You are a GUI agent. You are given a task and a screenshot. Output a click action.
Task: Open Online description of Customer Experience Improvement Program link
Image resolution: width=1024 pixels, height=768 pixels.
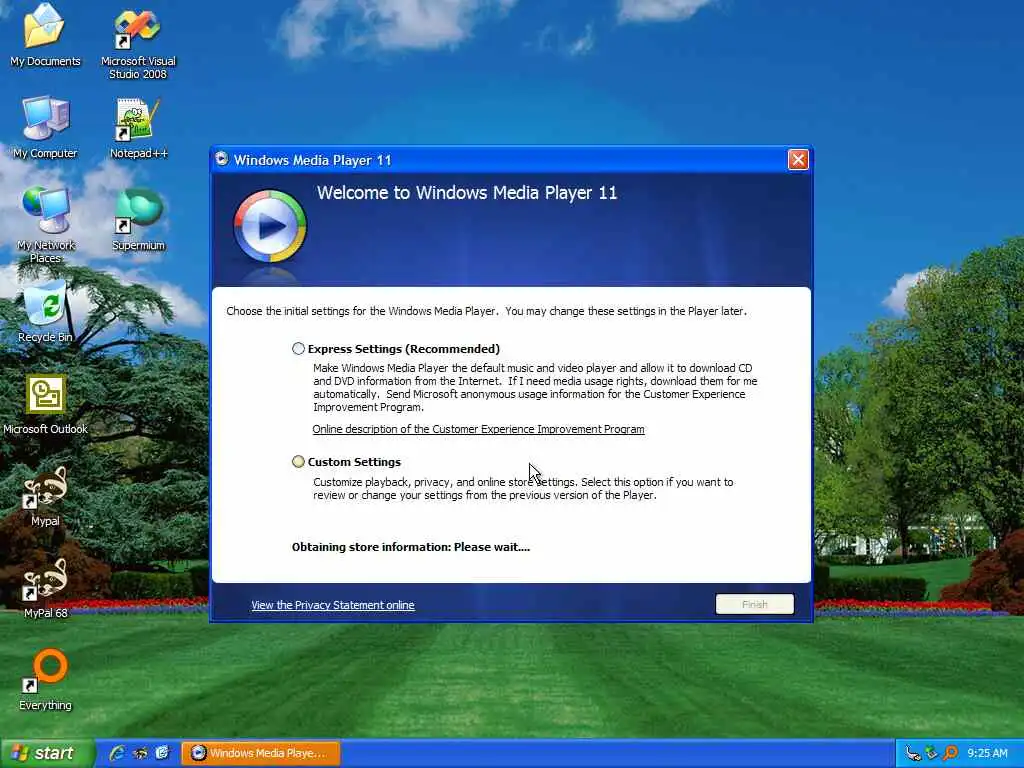(478, 429)
